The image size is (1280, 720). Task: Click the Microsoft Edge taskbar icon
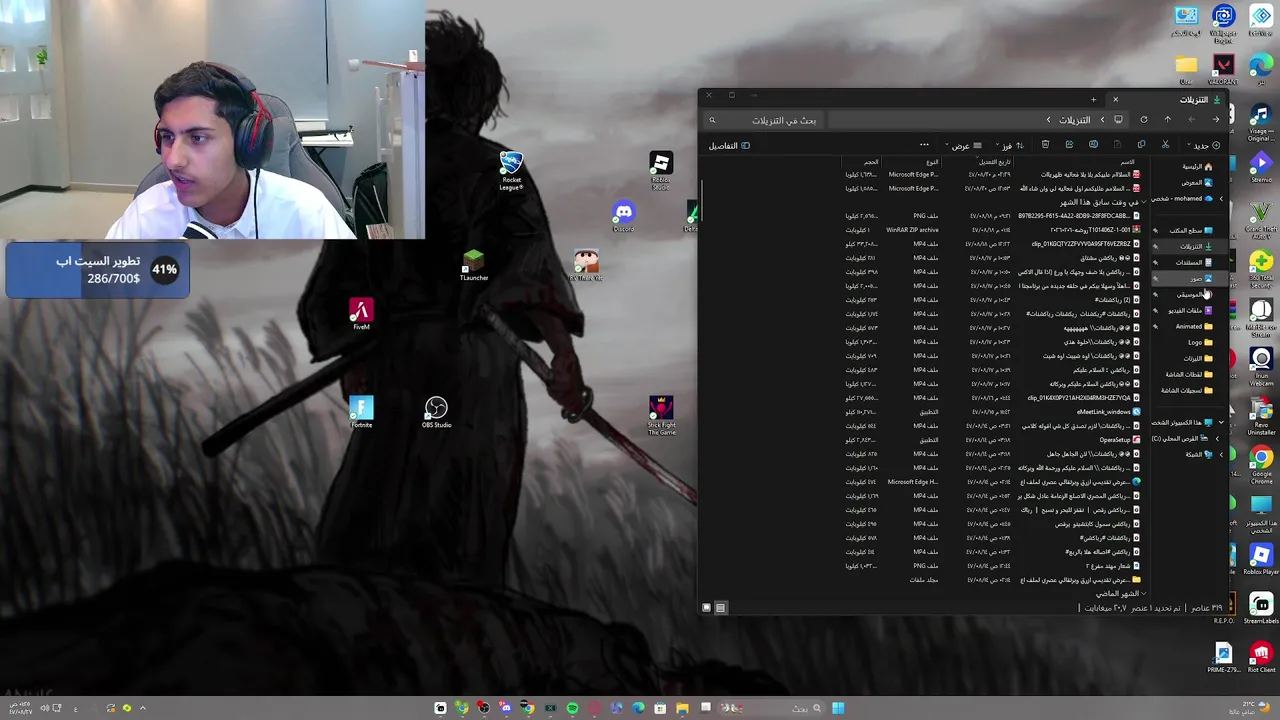pyautogui.click(x=638, y=708)
